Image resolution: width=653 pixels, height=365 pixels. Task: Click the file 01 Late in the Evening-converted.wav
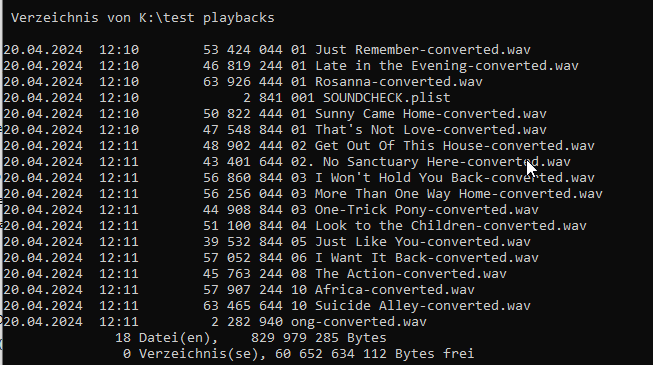[x=435, y=66]
